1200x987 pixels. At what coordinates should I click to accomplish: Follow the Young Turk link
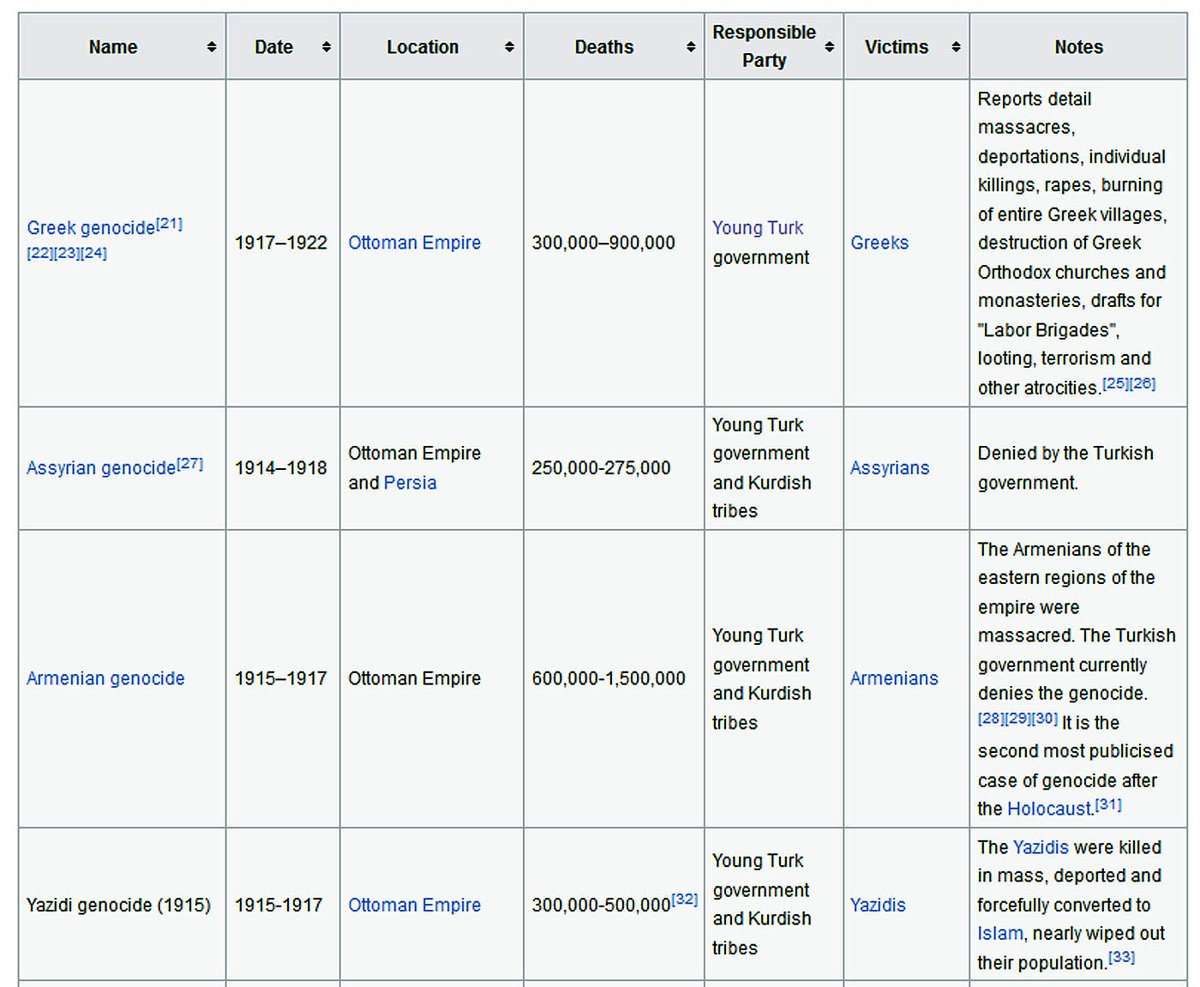point(758,228)
